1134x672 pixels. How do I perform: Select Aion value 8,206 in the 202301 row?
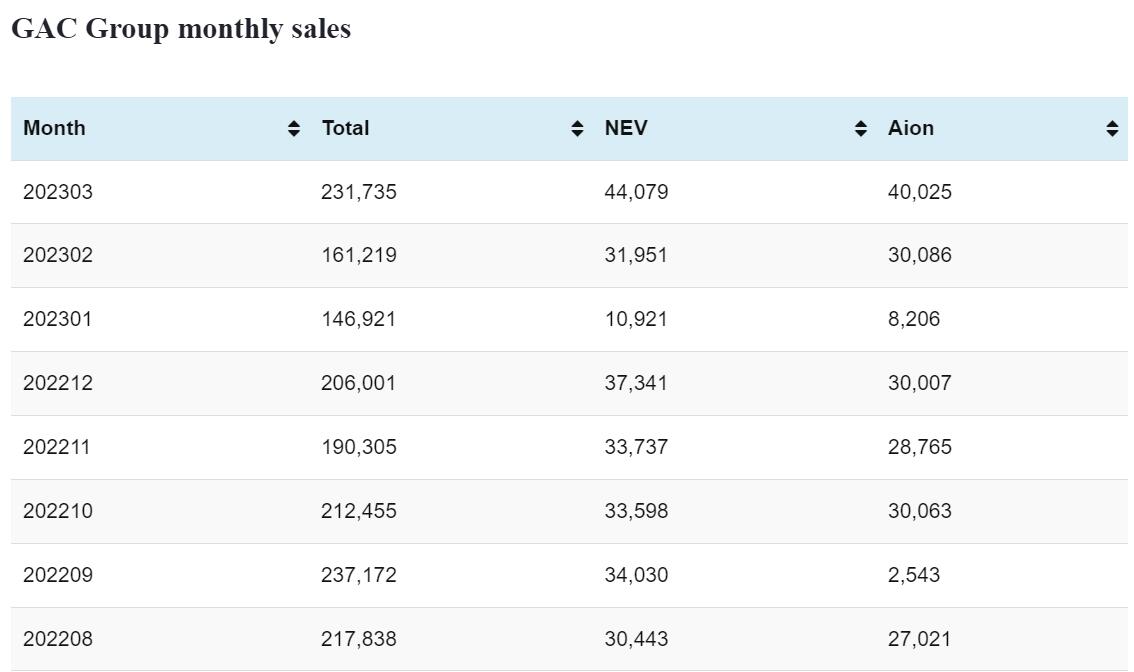913,319
